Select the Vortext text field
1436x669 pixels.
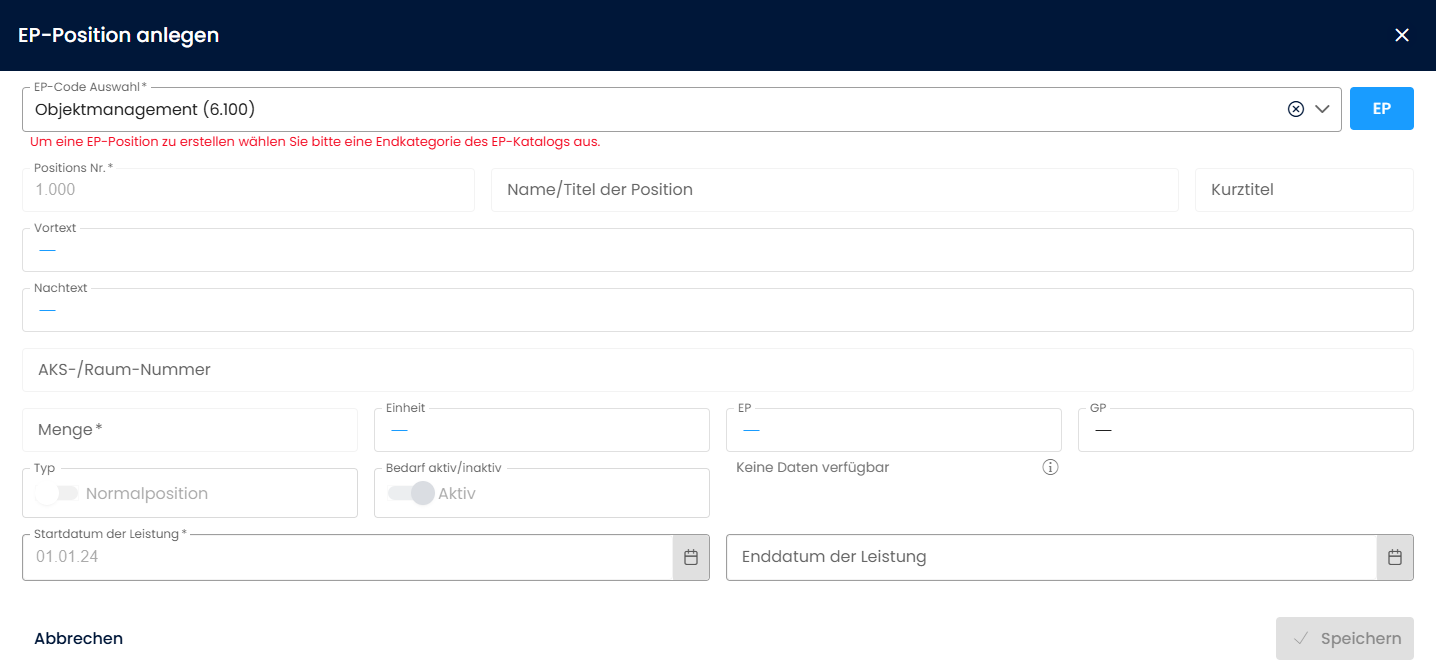click(x=717, y=250)
